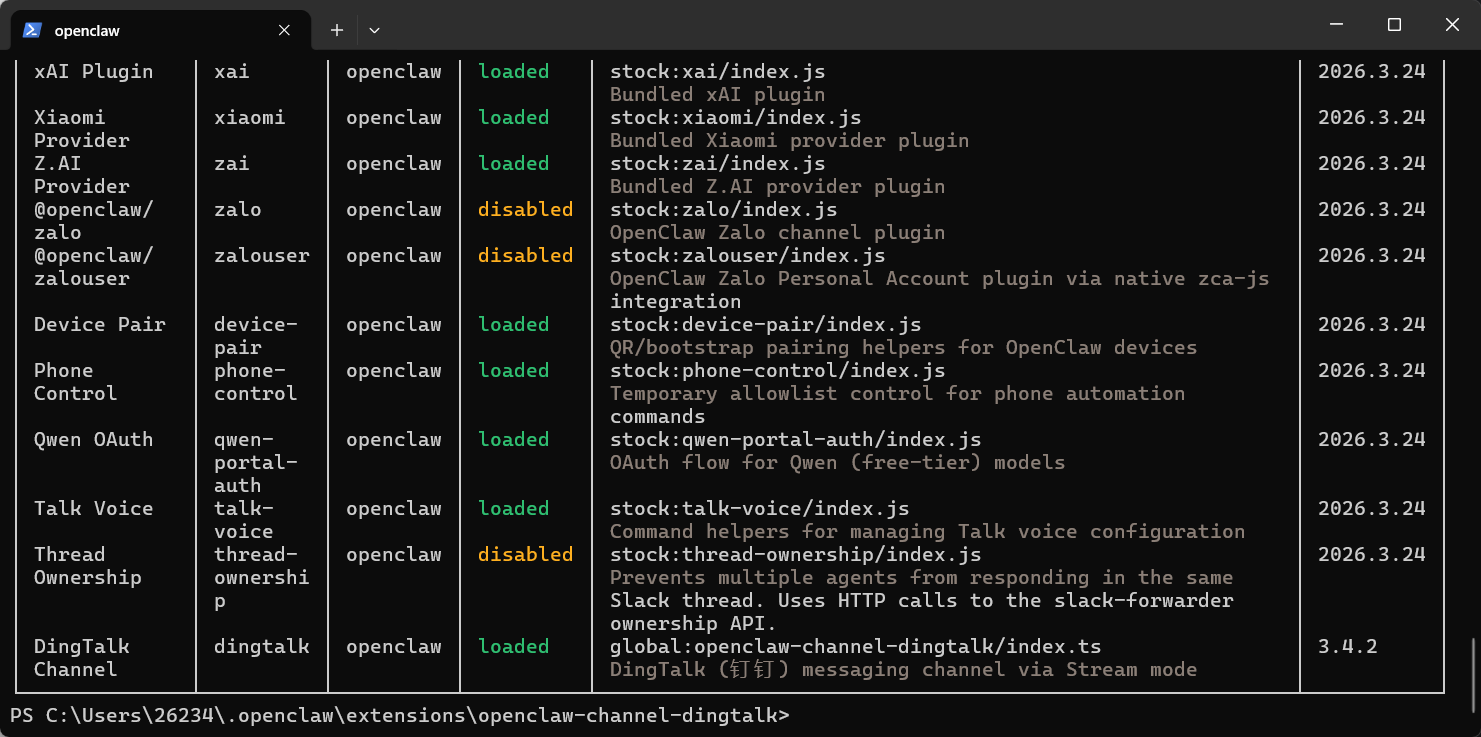Minimize the terminal window

pyautogui.click(x=1336, y=25)
